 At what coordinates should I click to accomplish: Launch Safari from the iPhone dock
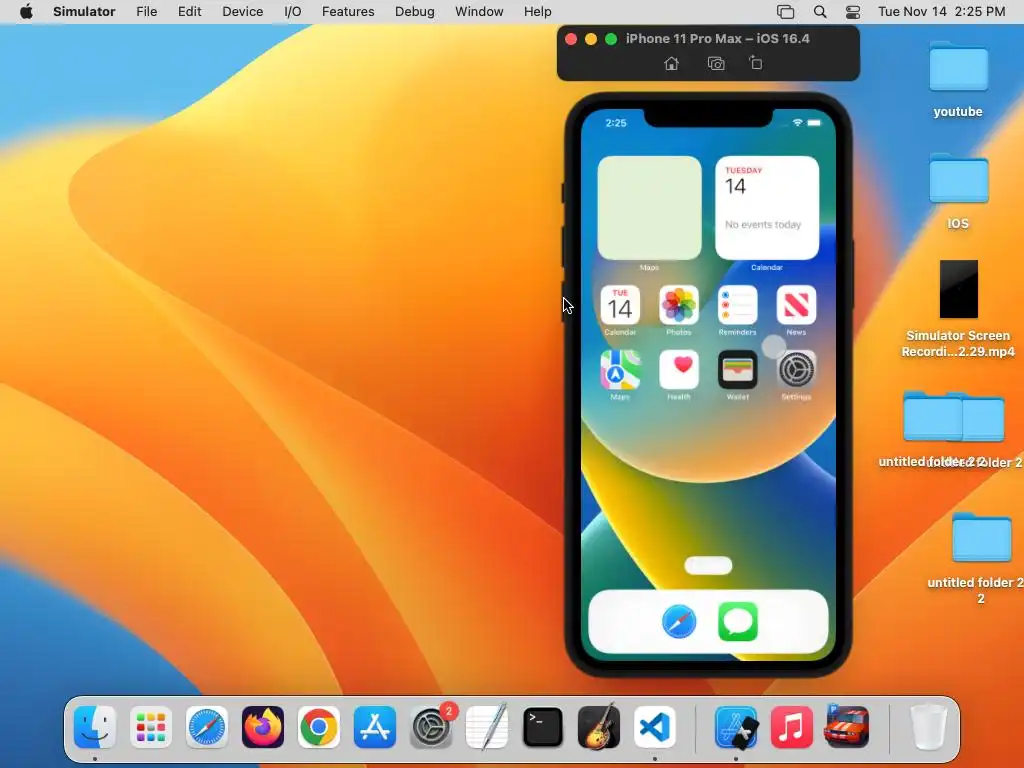(679, 621)
